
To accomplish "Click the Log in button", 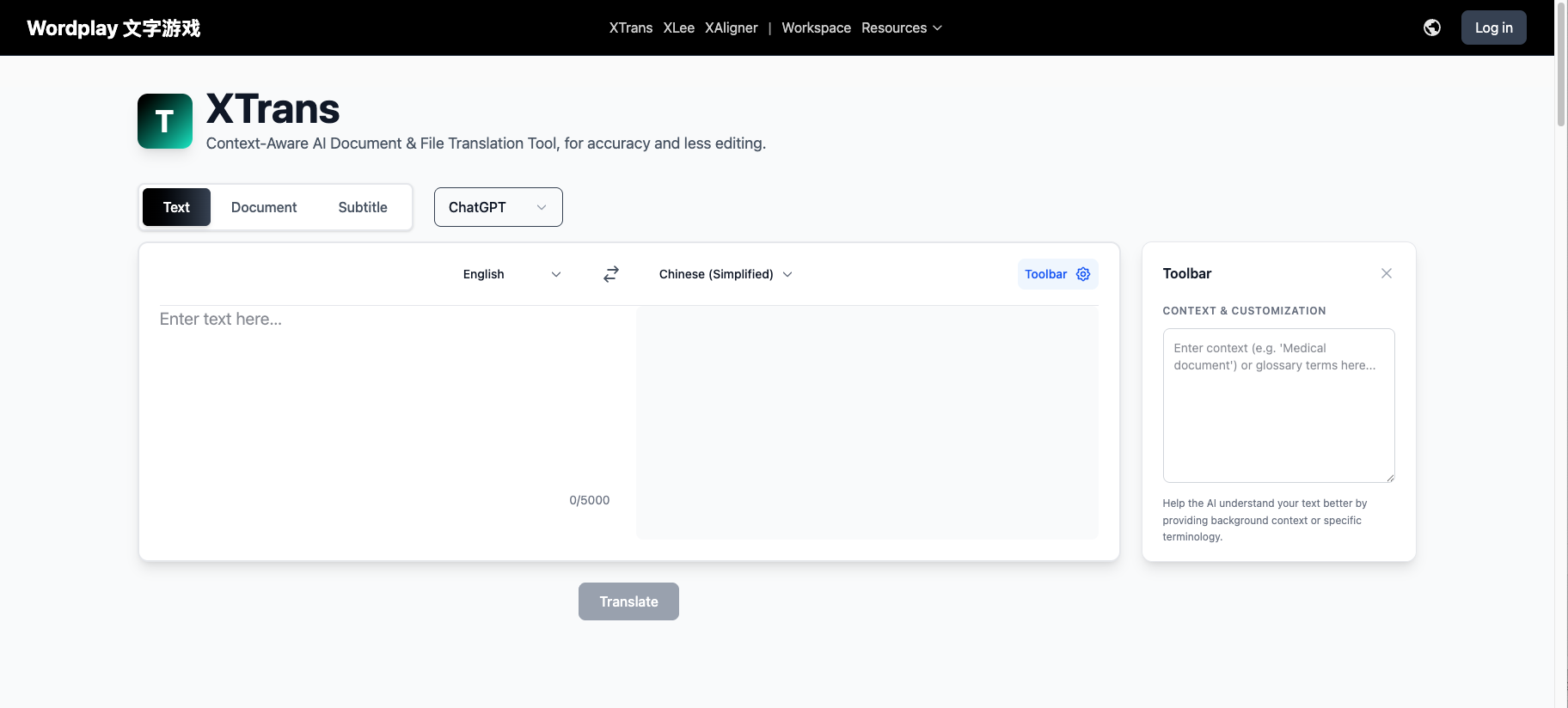I will (x=1494, y=27).
